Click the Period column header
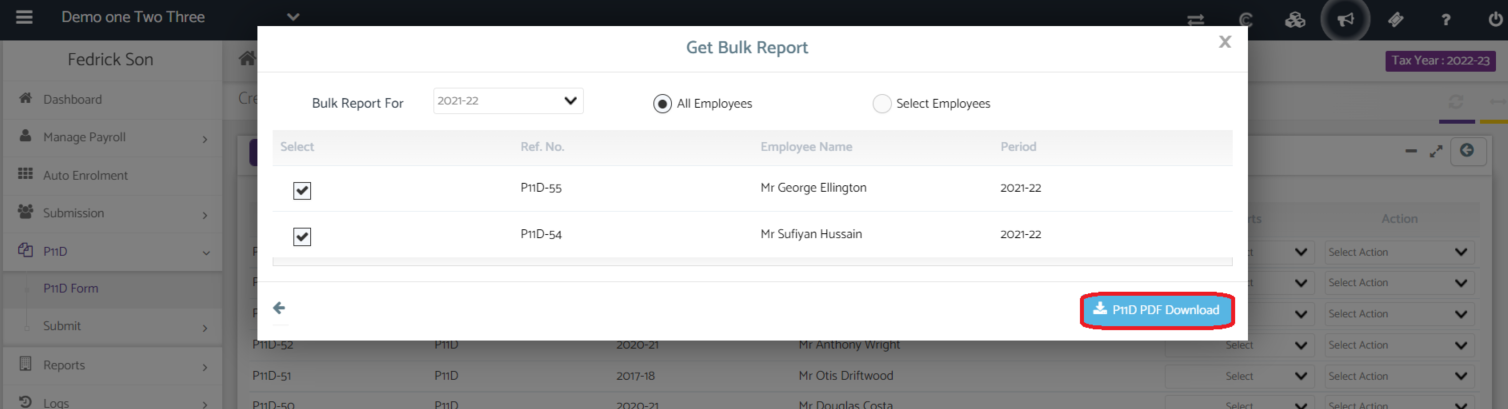The height and width of the screenshot is (409, 1508). [1018, 146]
